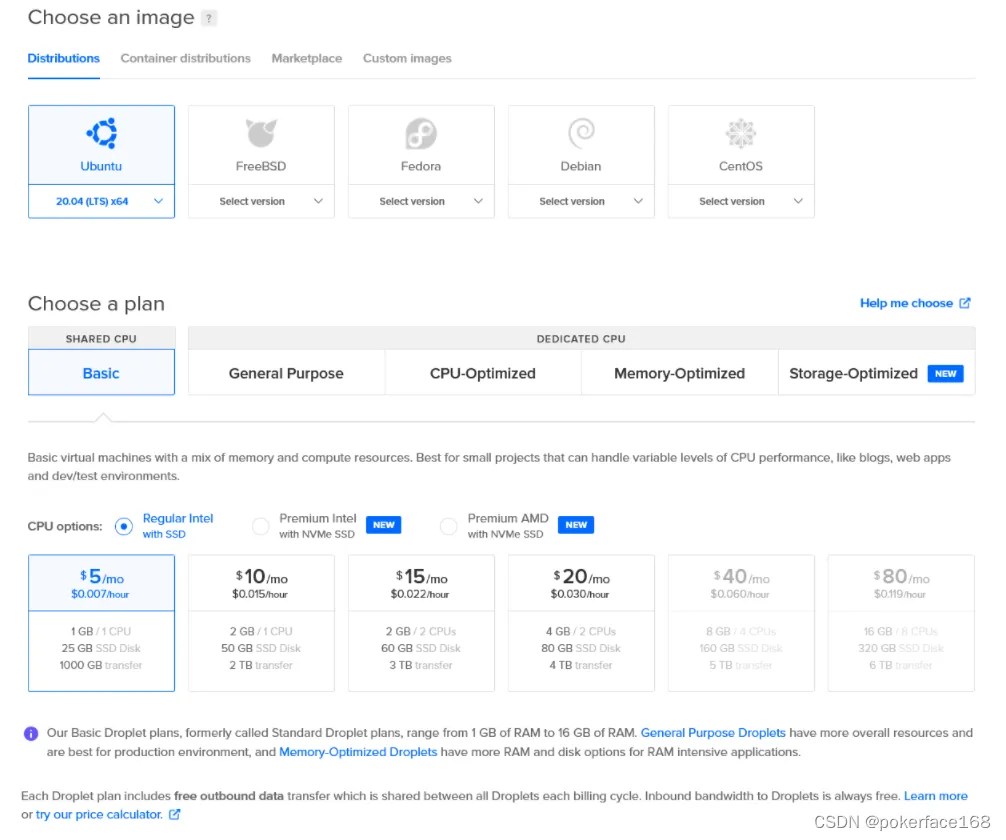This screenshot has width=1006, height=840.
Task: Click the Choose a plan heading
Action: pos(96,304)
